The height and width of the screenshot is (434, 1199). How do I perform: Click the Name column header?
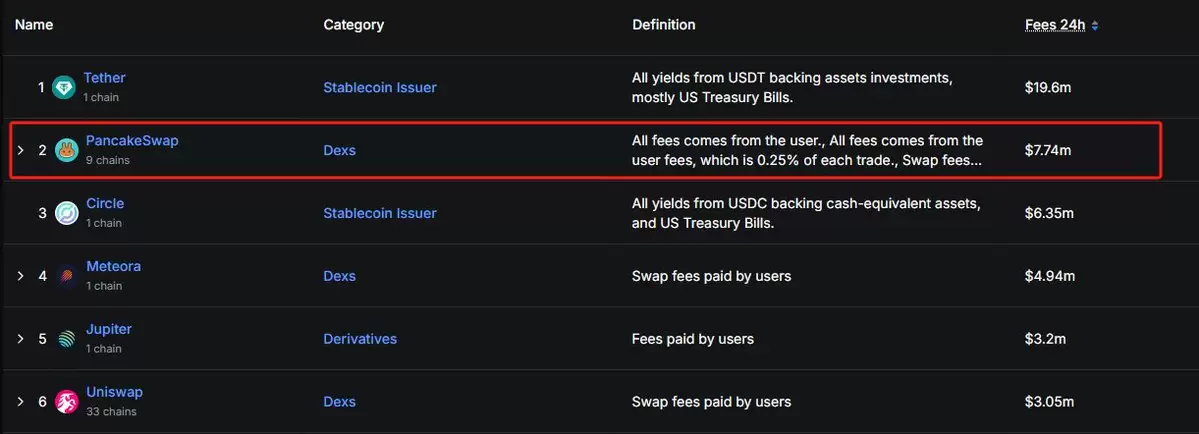click(34, 24)
